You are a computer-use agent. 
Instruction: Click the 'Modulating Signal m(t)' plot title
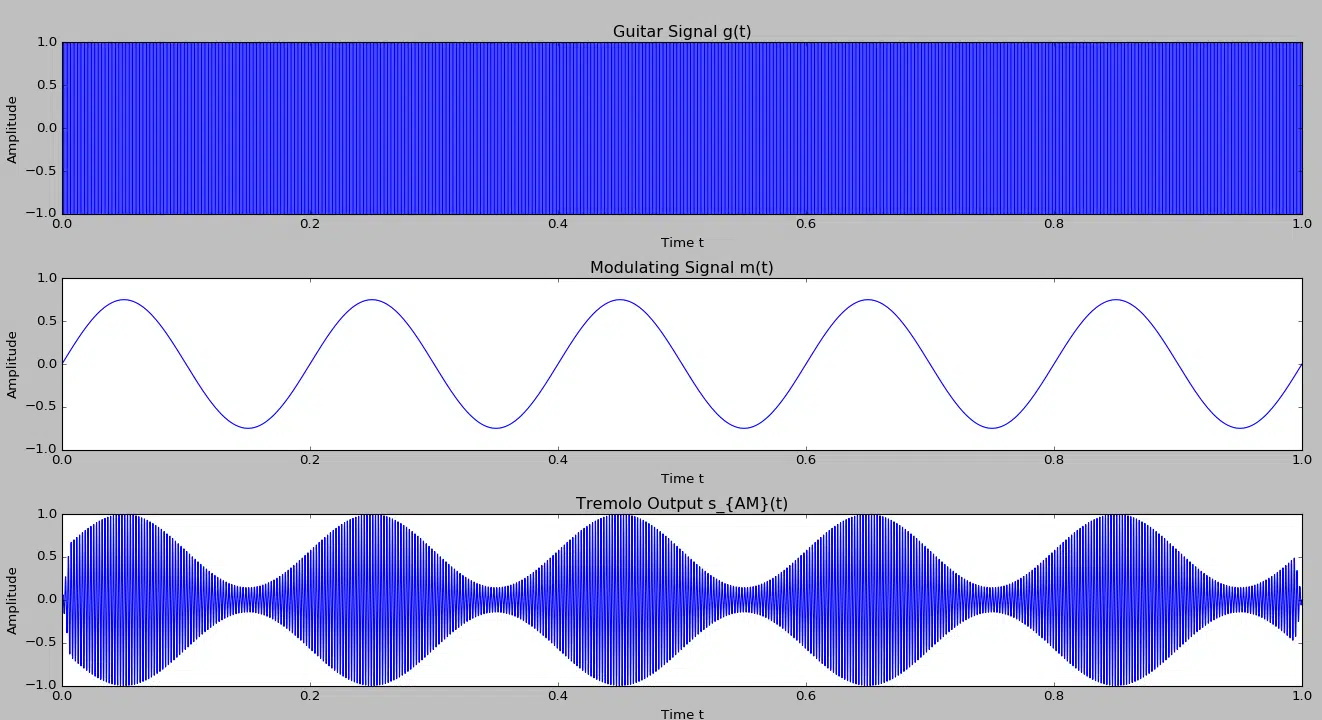682,267
